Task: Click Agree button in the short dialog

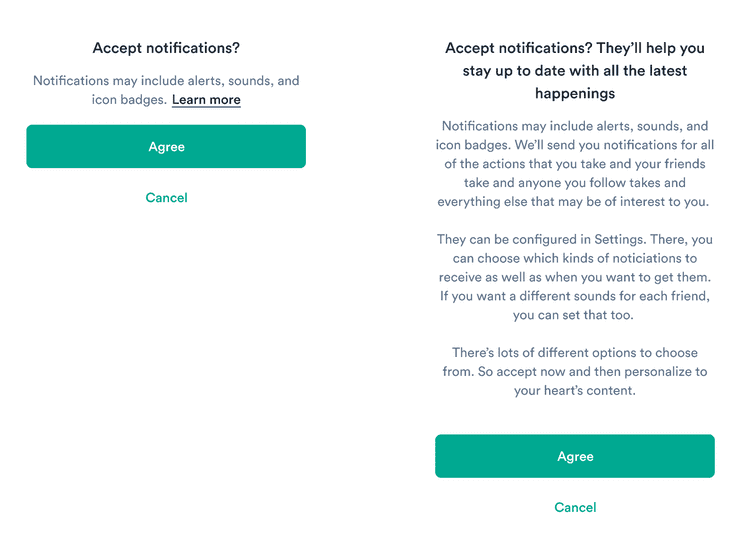Action: [x=166, y=147]
